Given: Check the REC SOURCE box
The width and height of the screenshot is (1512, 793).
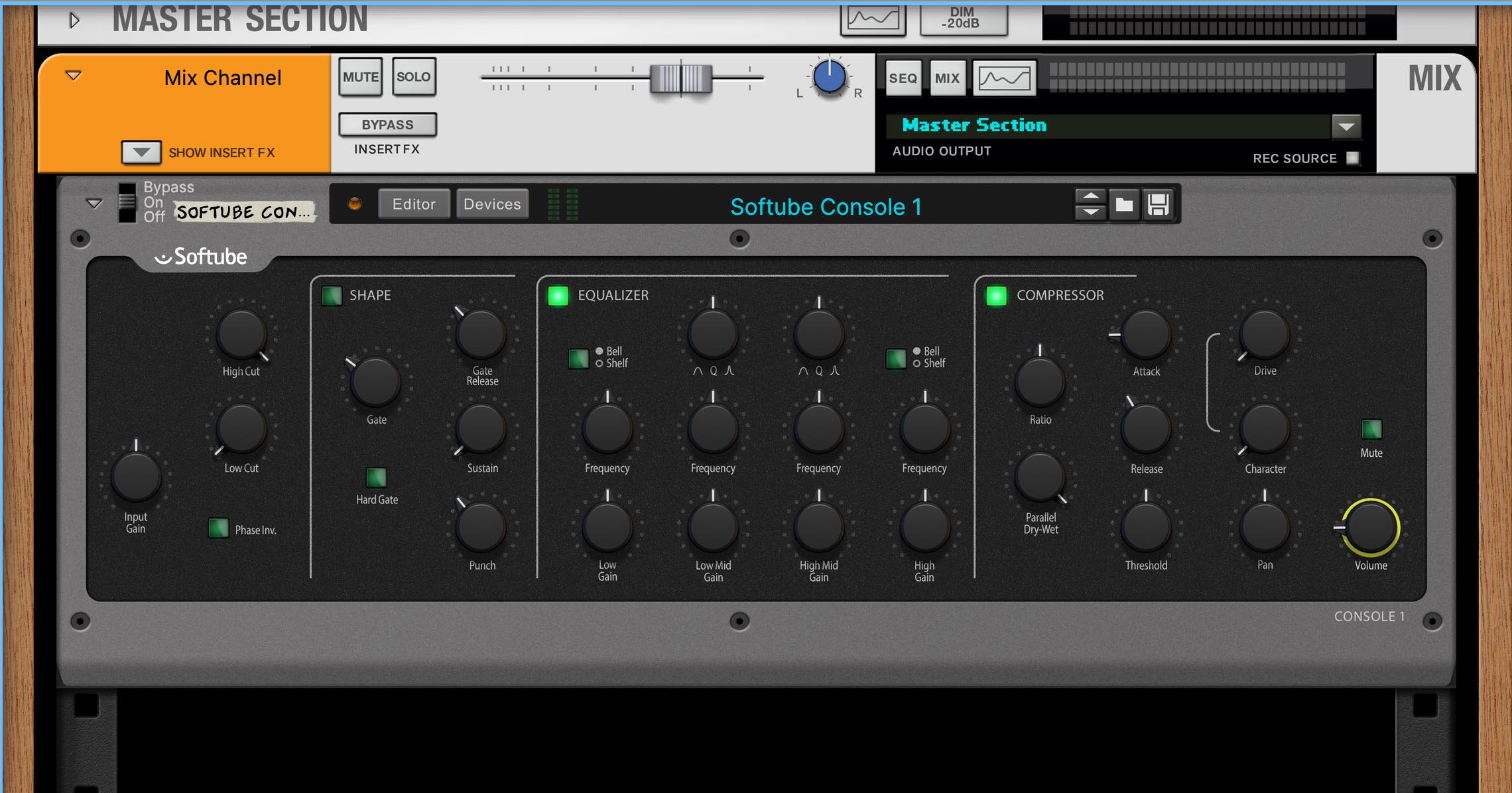Looking at the screenshot, I should pos(1353,158).
